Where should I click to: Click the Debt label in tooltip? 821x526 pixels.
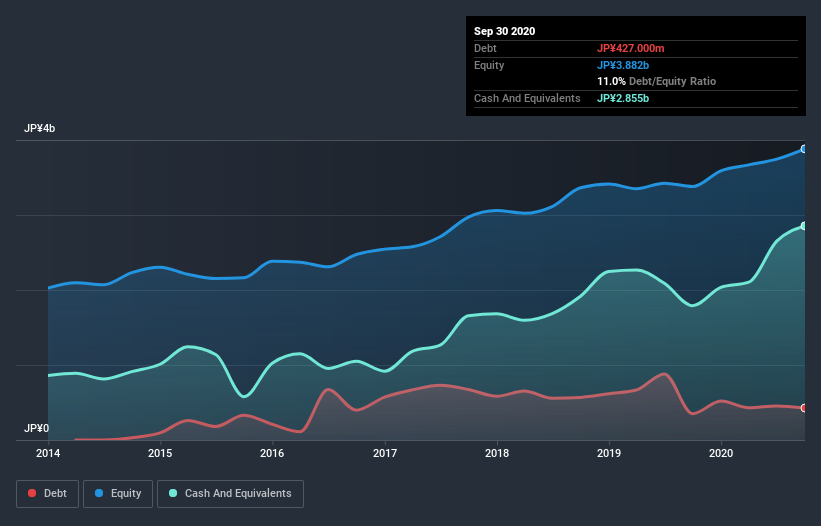(485, 48)
